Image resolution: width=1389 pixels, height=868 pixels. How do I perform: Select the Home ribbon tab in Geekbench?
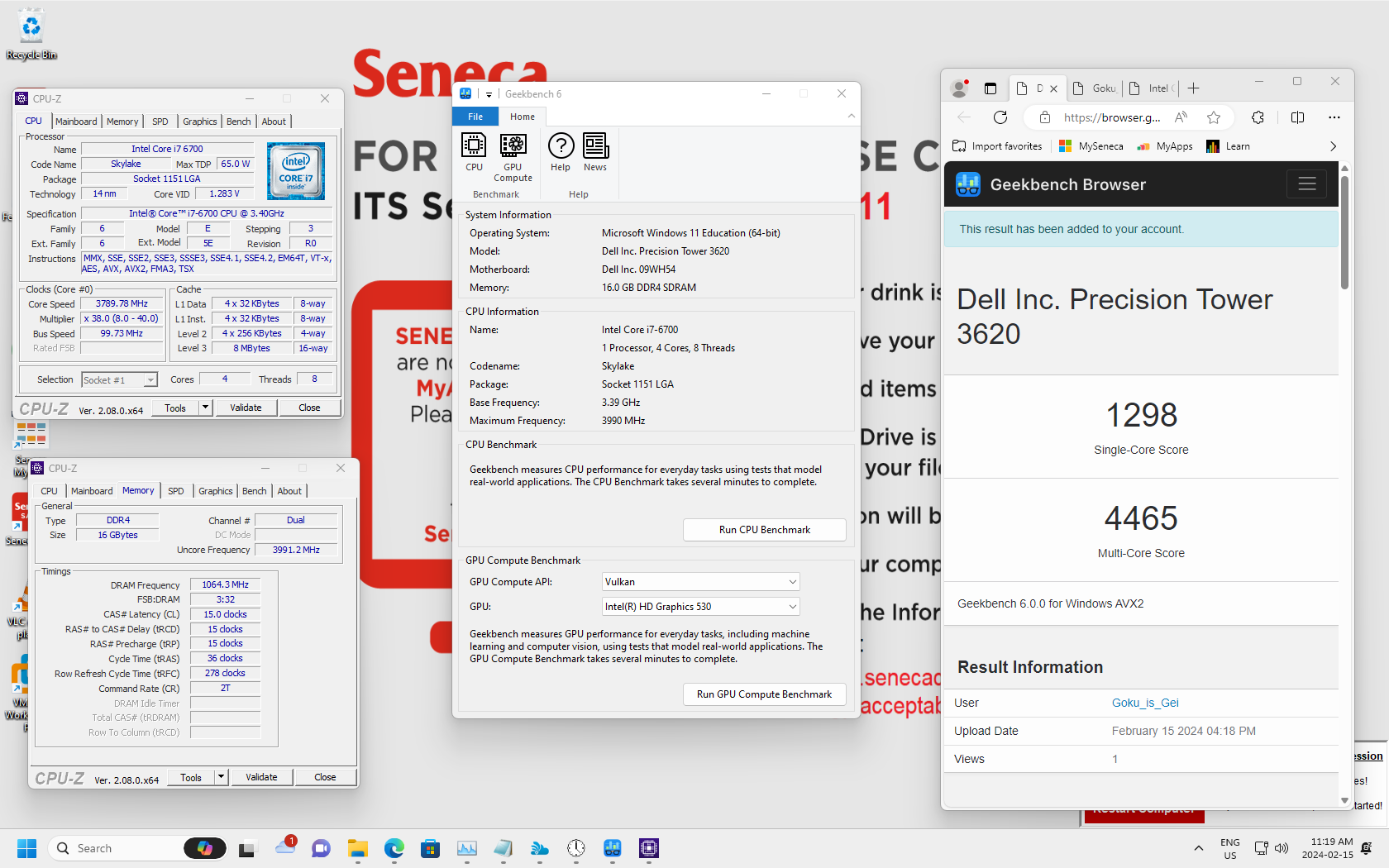click(523, 117)
